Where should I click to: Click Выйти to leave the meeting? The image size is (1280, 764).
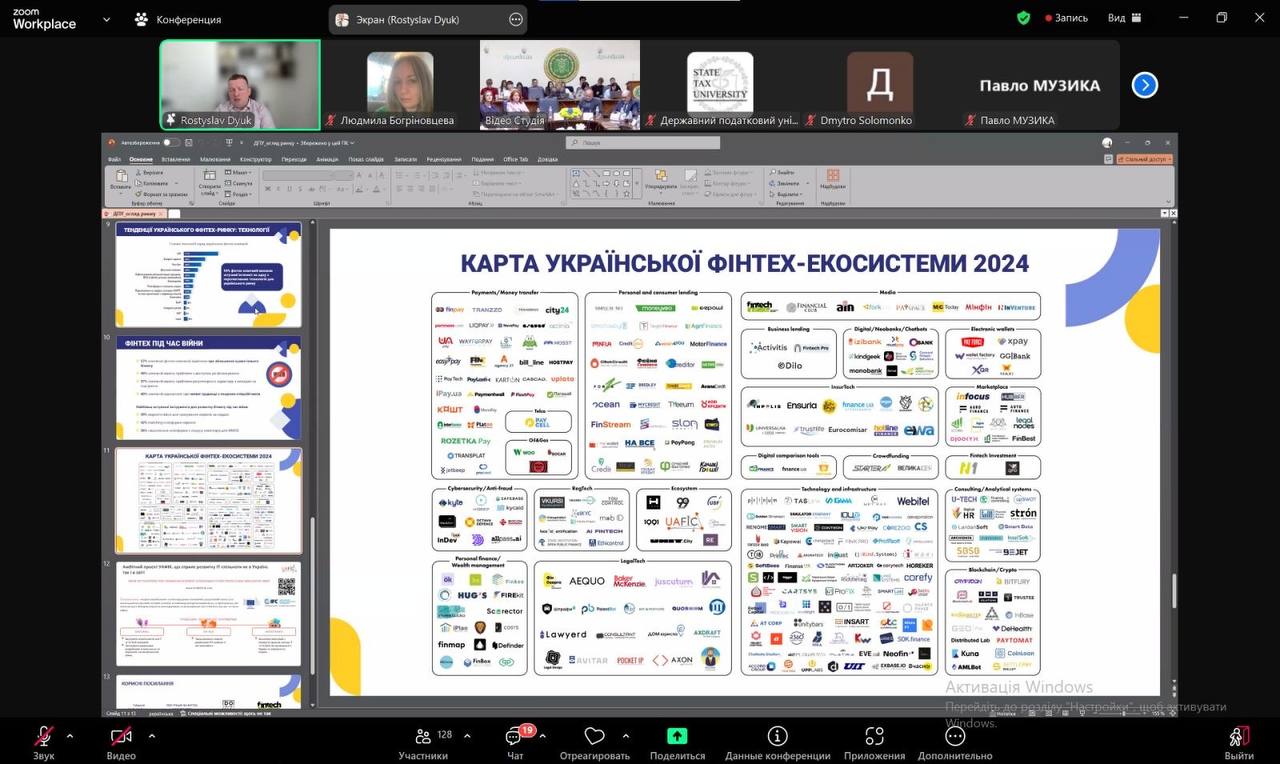click(x=1238, y=740)
